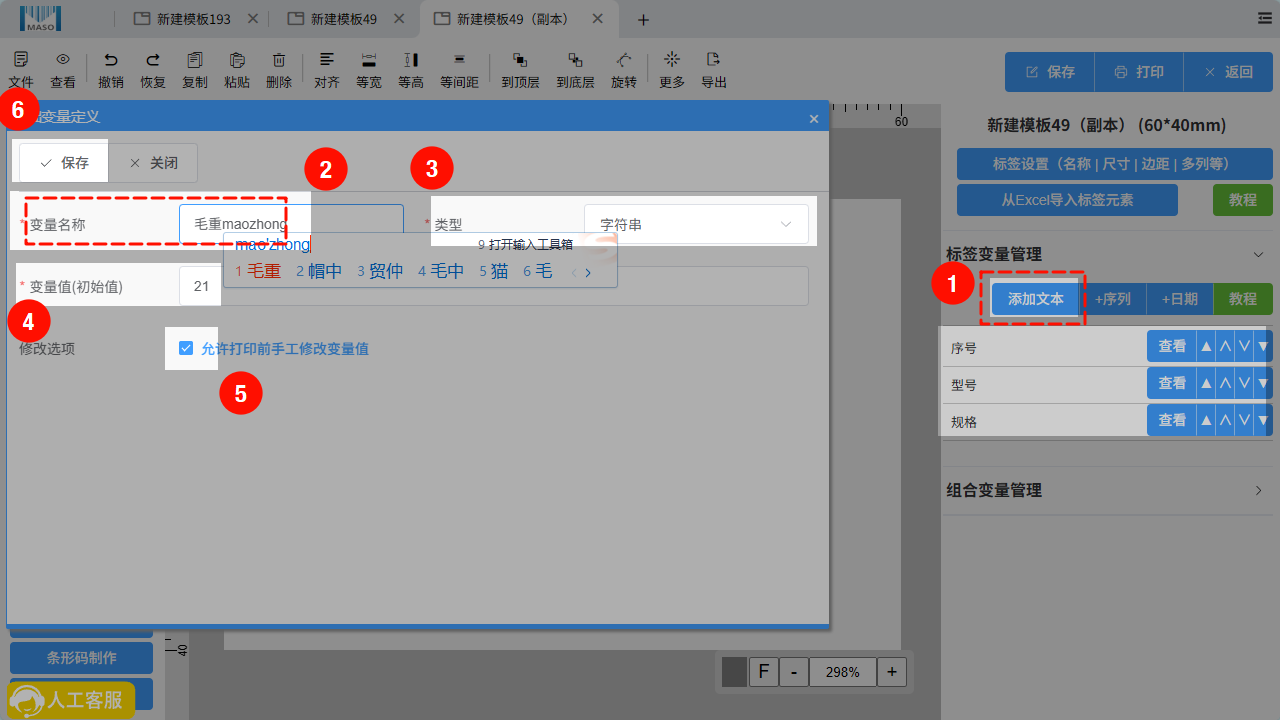The image size is (1280, 720).
Task: Apply 等间距 (equal spacing) tool
Action: tap(459, 70)
